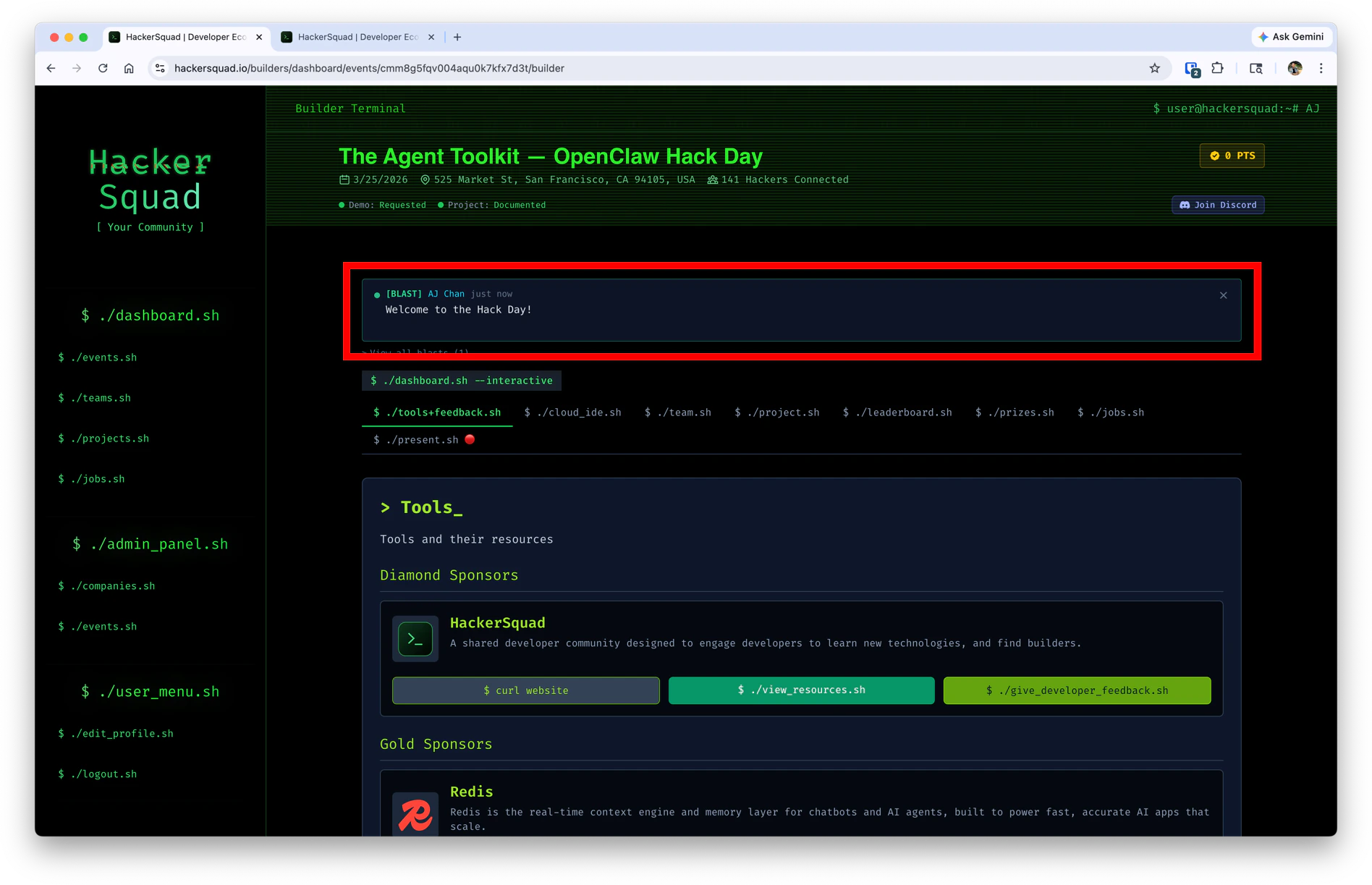The image size is (1372, 885).
Task: Open ./dashboard.sh in the sidebar
Action: point(151,316)
